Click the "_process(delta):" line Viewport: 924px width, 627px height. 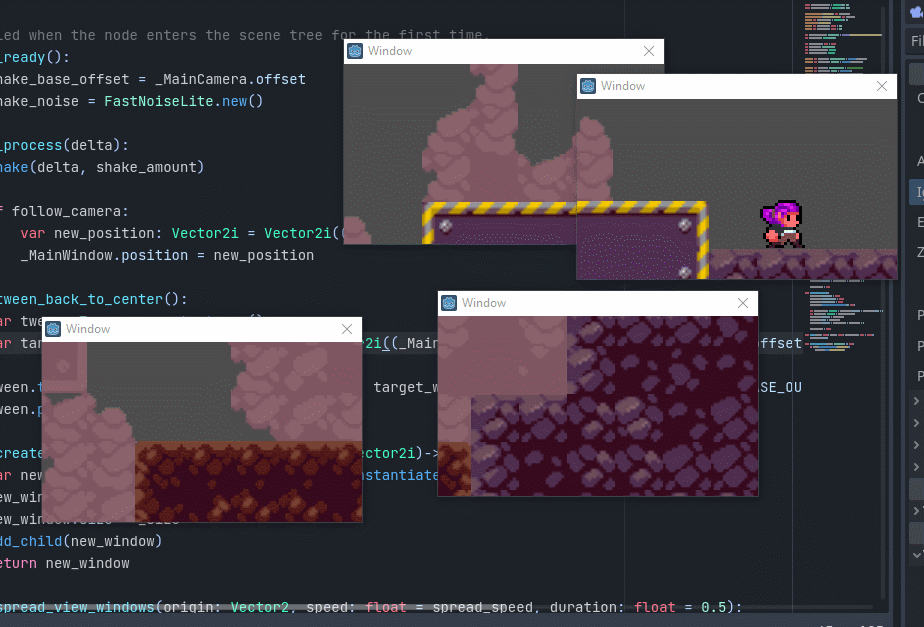(64, 146)
